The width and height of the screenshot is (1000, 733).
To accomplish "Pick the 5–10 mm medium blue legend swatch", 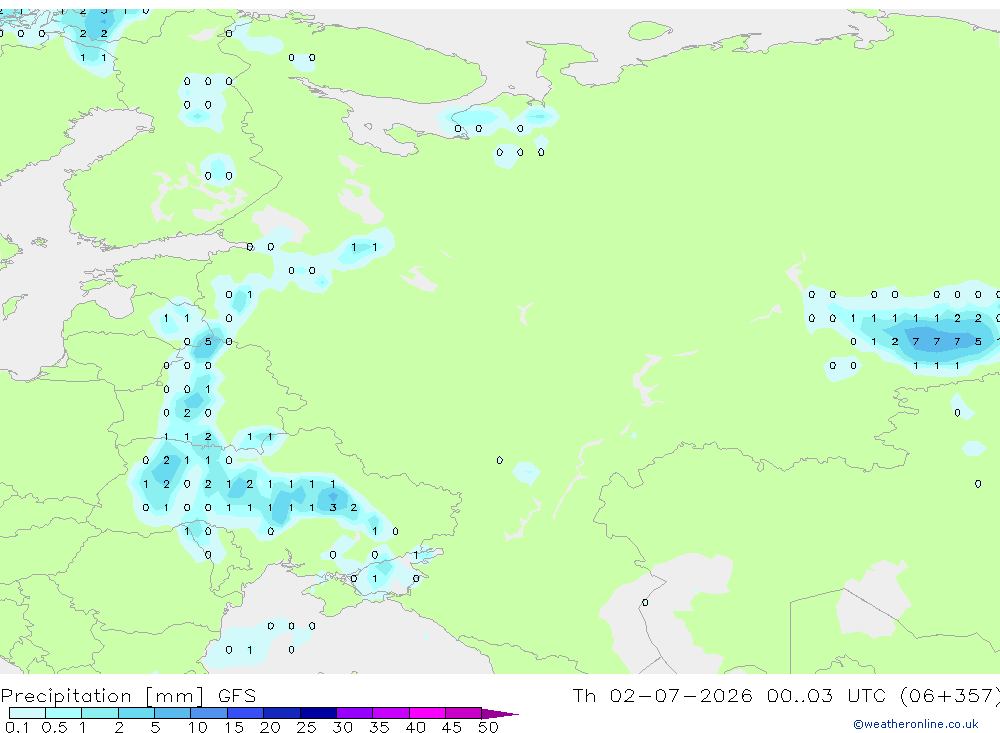I will click(173, 713).
